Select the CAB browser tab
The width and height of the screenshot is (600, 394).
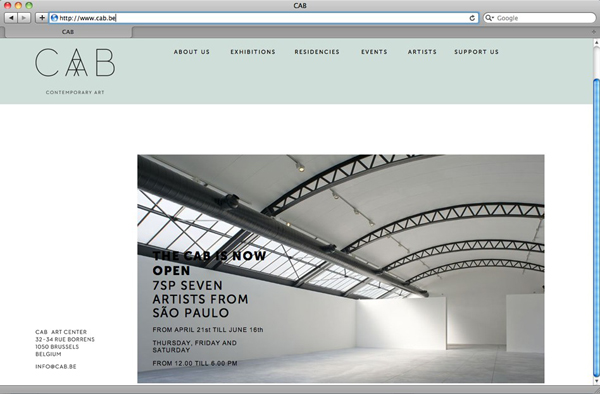coord(68,32)
